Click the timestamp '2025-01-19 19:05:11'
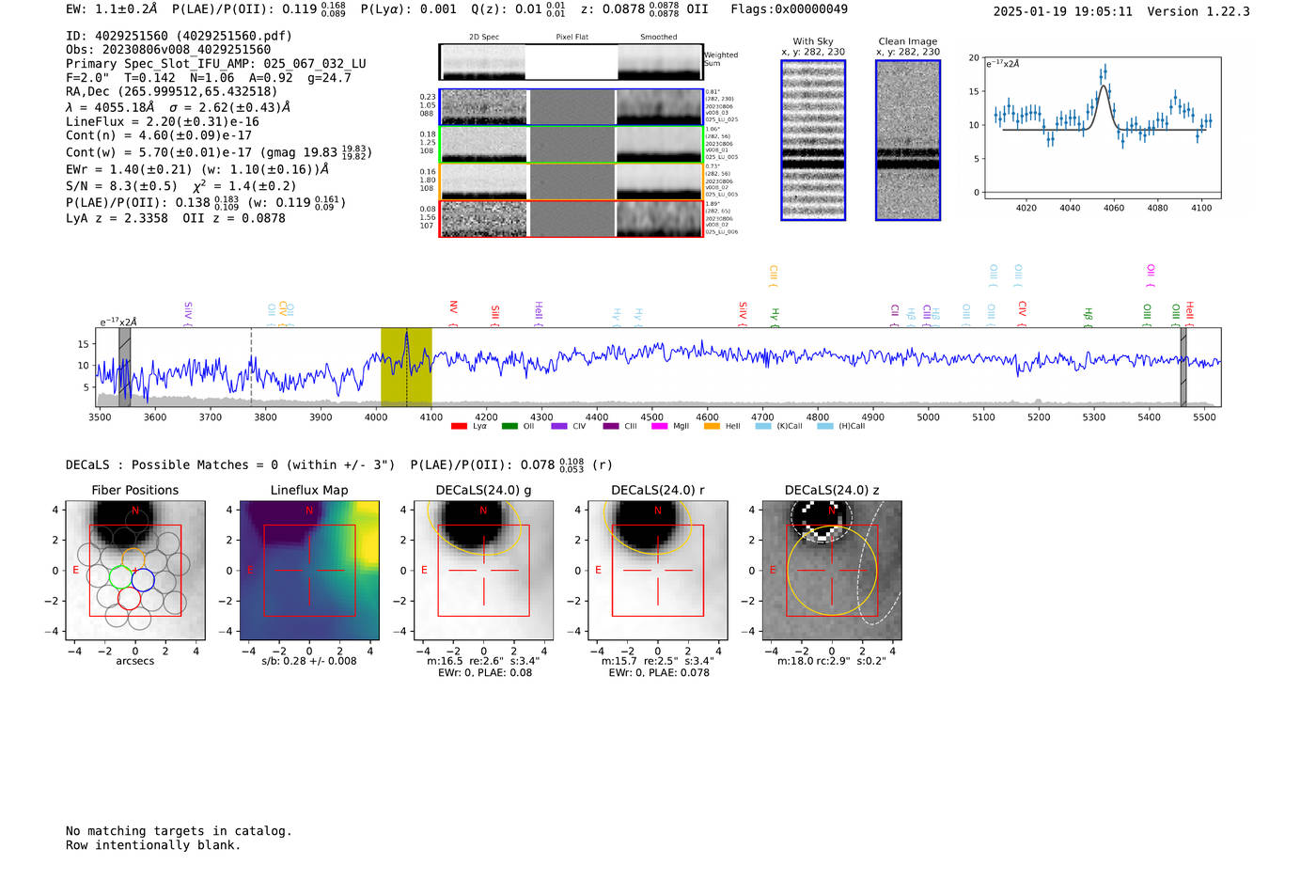The image size is (1316, 896). (x=1063, y=11)
